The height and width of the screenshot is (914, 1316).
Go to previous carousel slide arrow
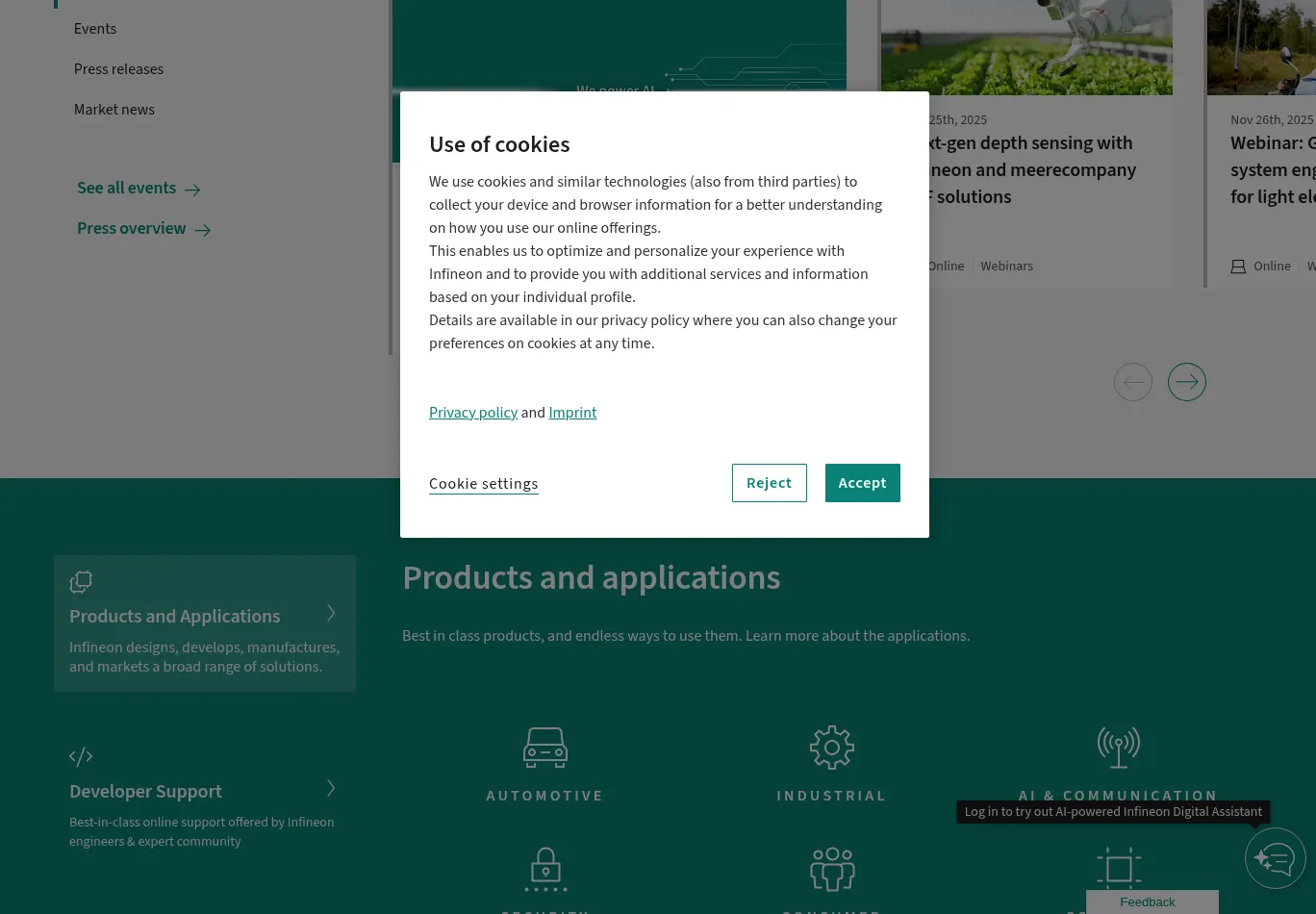point(1132,382)
